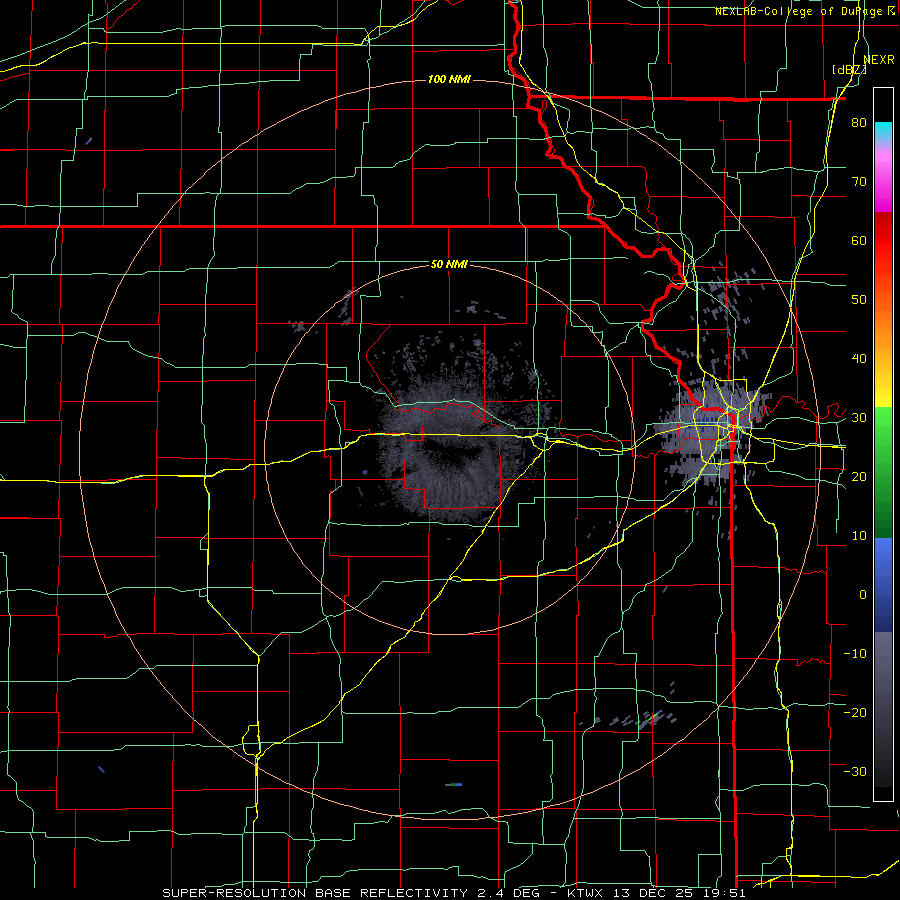Click the [dBZ] units label
The image size is (900, 900).
point(850,70)
